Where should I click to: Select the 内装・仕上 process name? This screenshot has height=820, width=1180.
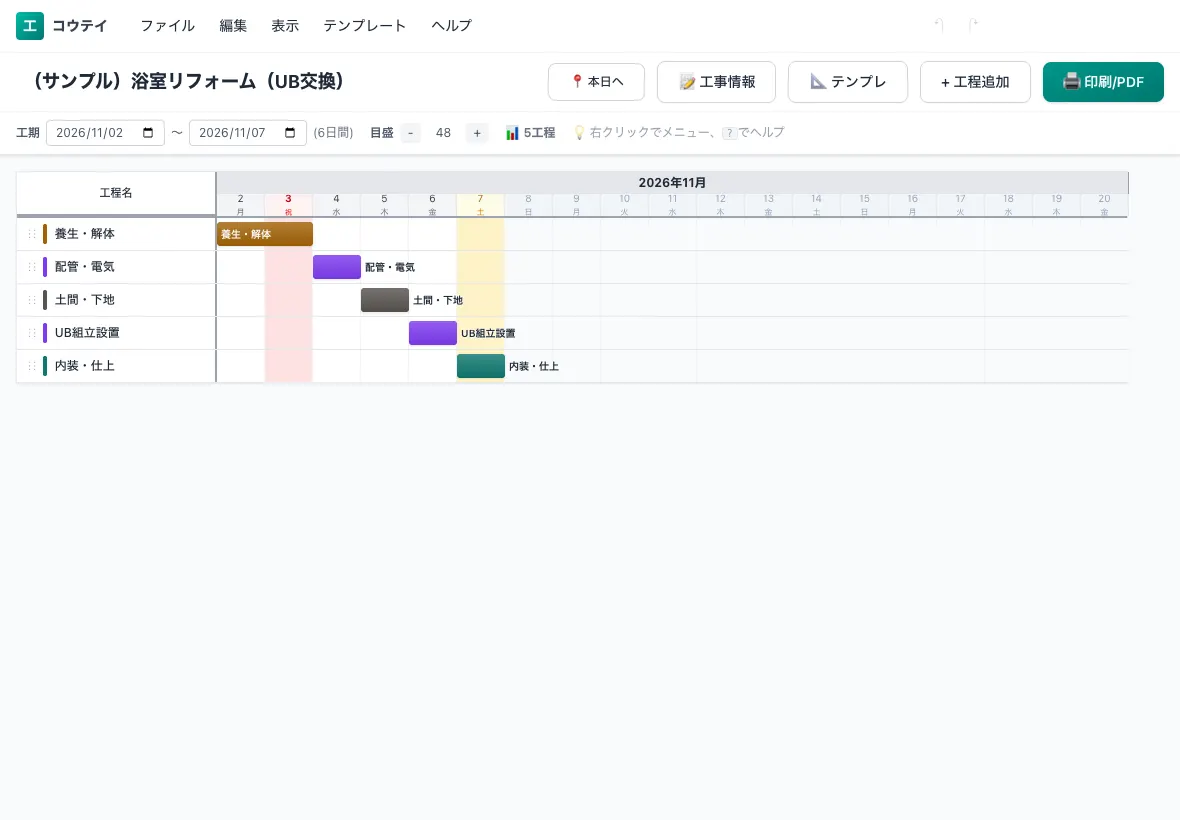85,366
